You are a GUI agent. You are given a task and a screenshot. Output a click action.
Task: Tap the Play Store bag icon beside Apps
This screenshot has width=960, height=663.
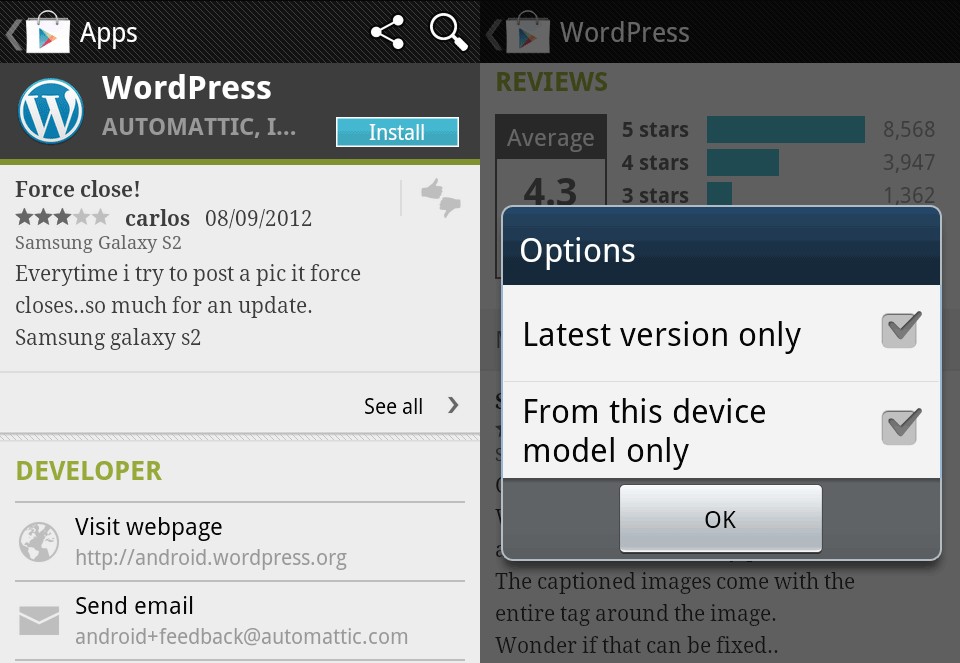pos(48,32)
